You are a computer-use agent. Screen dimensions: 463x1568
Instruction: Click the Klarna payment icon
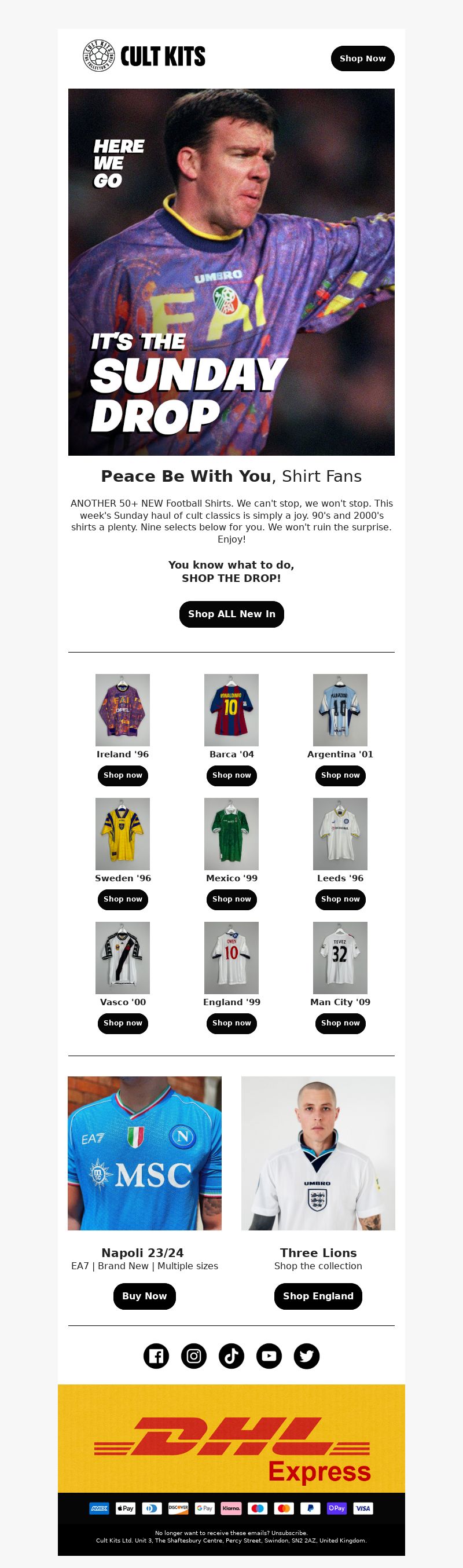click(x=231, y=1508)
